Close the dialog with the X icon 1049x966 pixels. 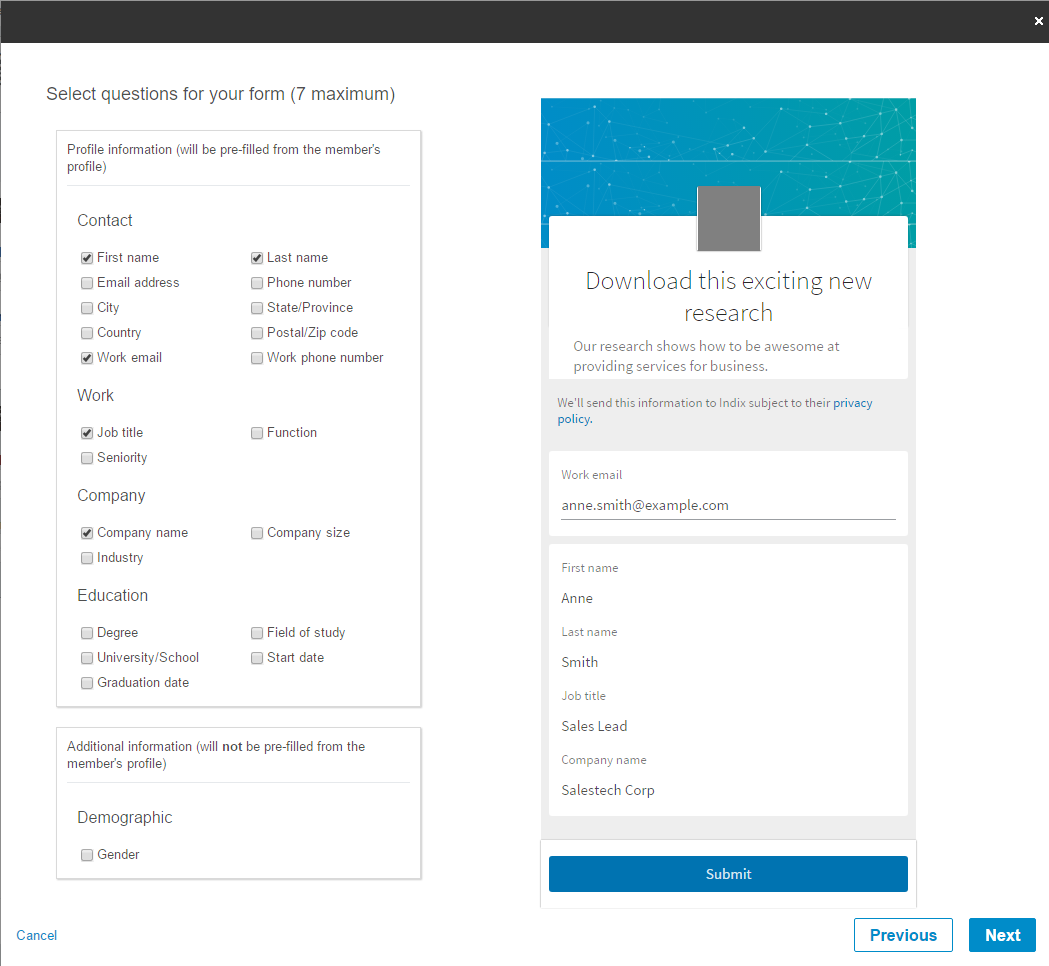coord(1038,21)
